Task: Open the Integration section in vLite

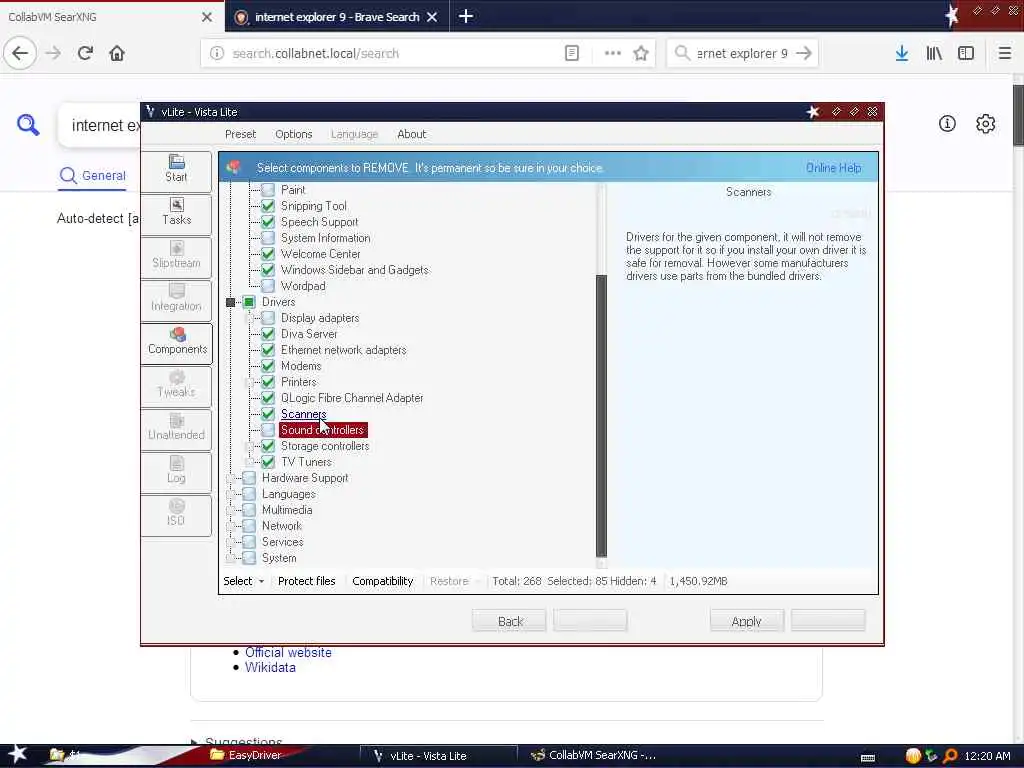Action: (176, 300)
